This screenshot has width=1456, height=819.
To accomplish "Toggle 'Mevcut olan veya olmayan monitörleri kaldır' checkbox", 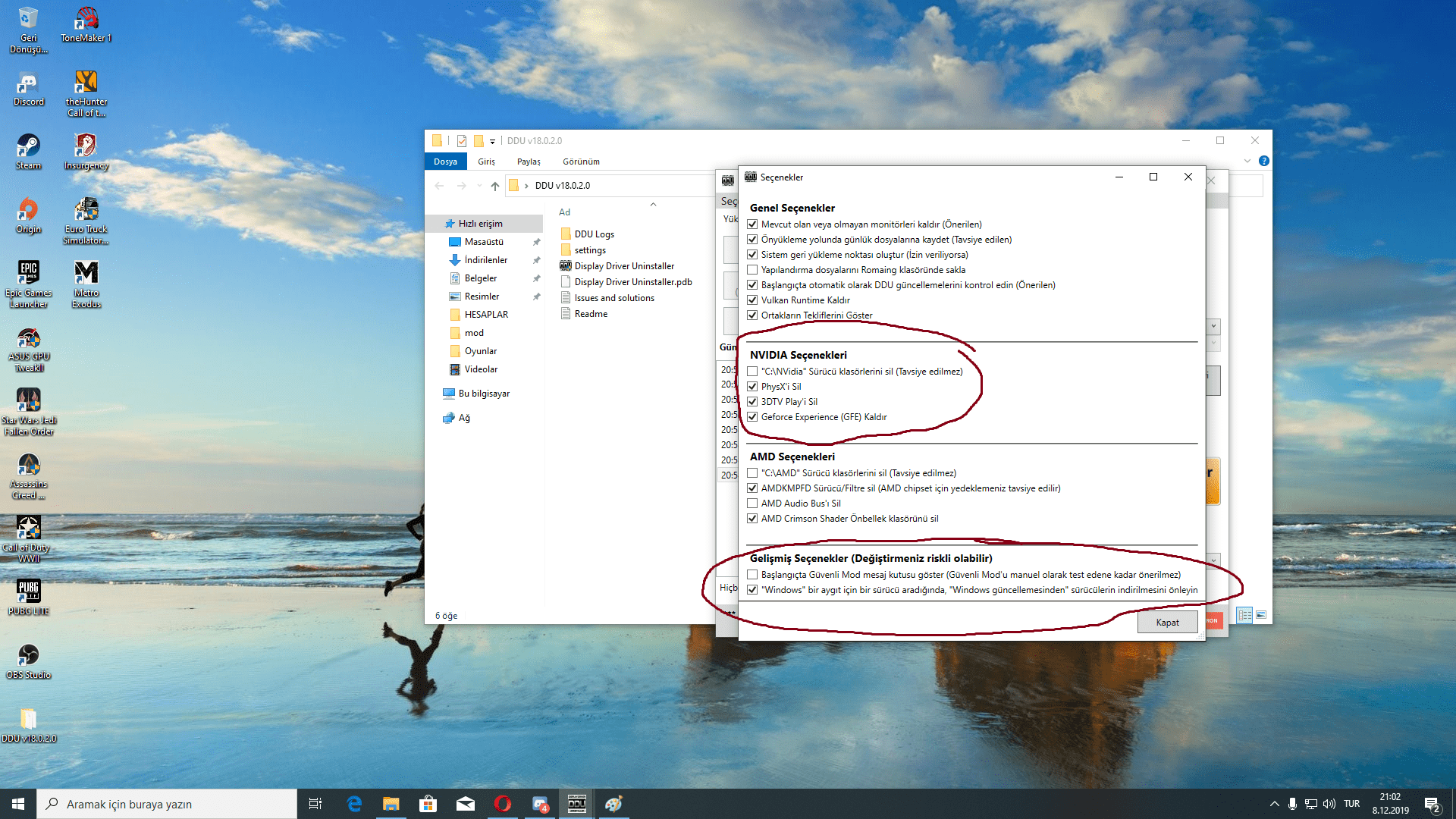I will click(752, 224).
